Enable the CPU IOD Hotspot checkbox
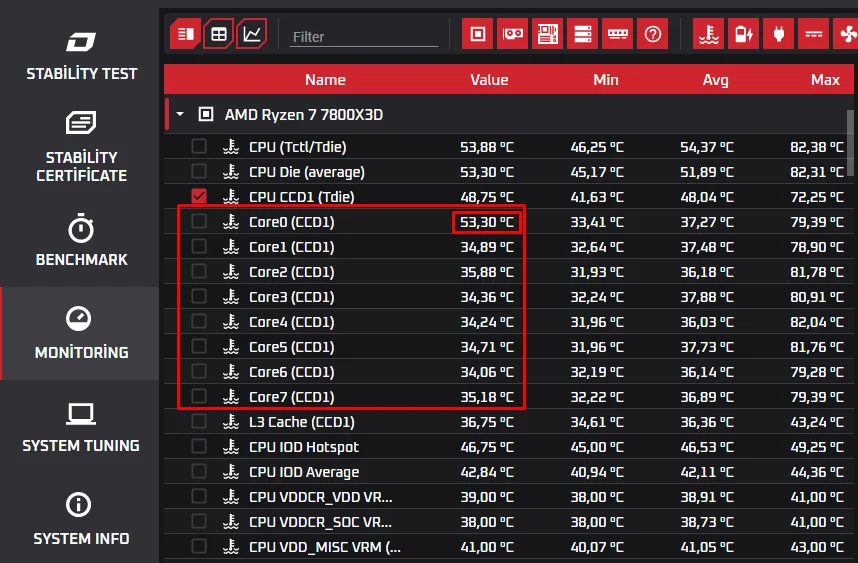 point(199,446)
